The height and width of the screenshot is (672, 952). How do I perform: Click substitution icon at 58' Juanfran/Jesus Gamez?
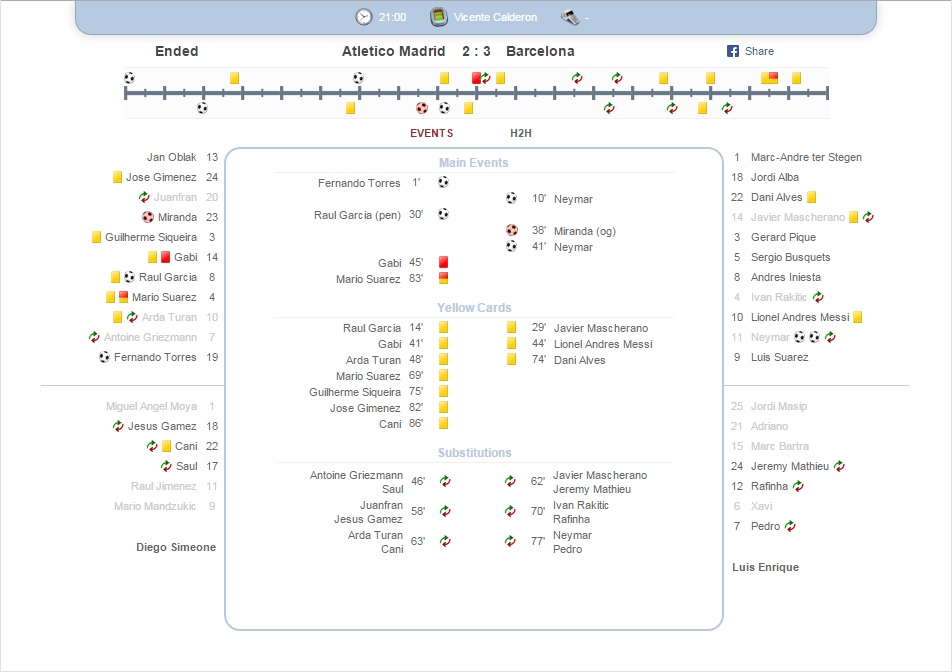[x=445, y=511]
